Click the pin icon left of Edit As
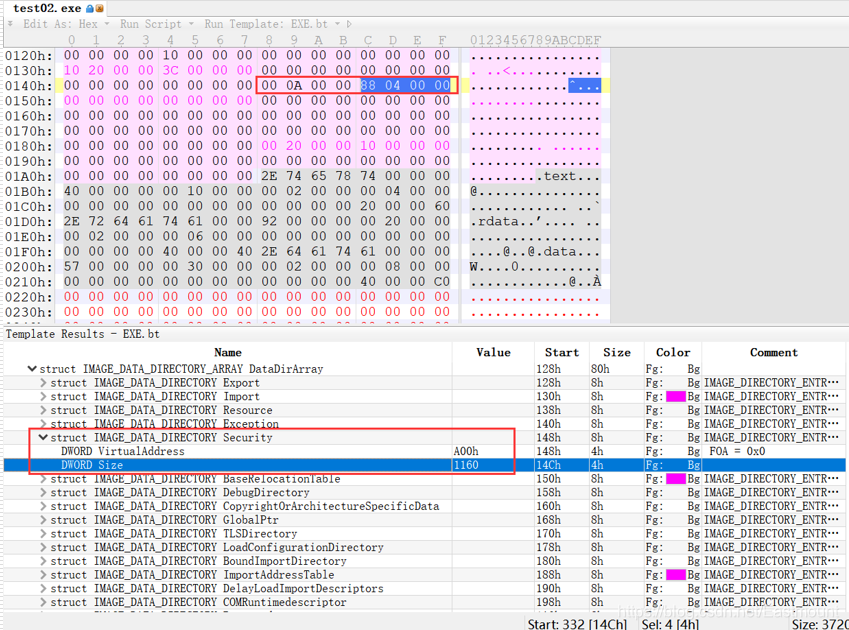 coord(10,24)
